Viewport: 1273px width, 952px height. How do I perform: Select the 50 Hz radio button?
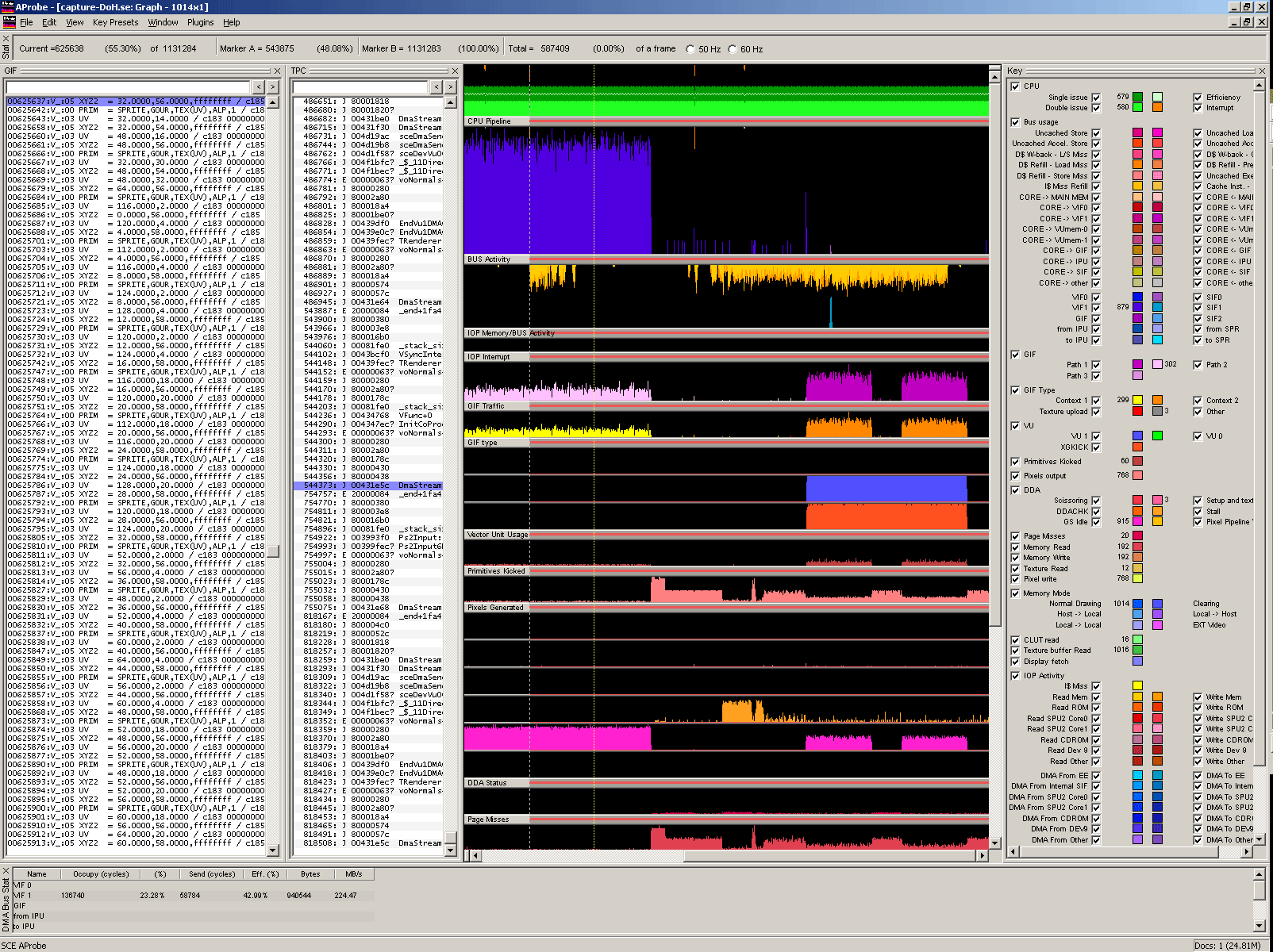(690, 49)
